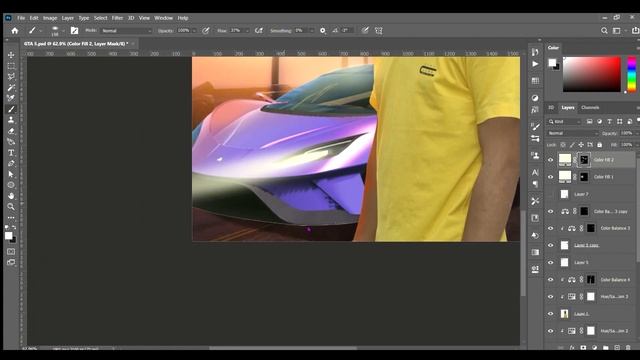Select the Color Fill 1 layer name
The height and width of the screenshot is (360, 640).
click(x=604, y=177)
